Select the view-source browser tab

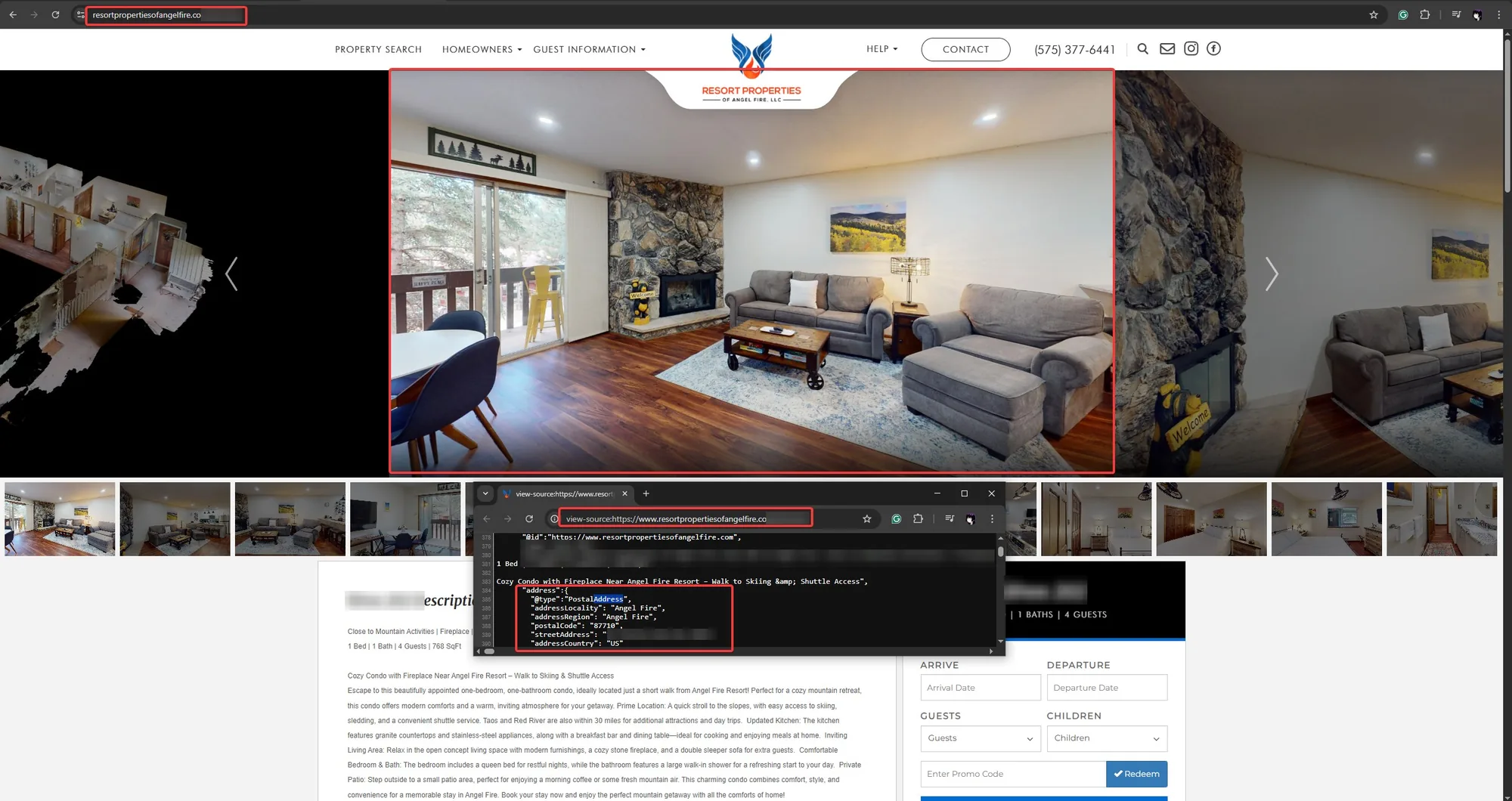click(564, 493)
